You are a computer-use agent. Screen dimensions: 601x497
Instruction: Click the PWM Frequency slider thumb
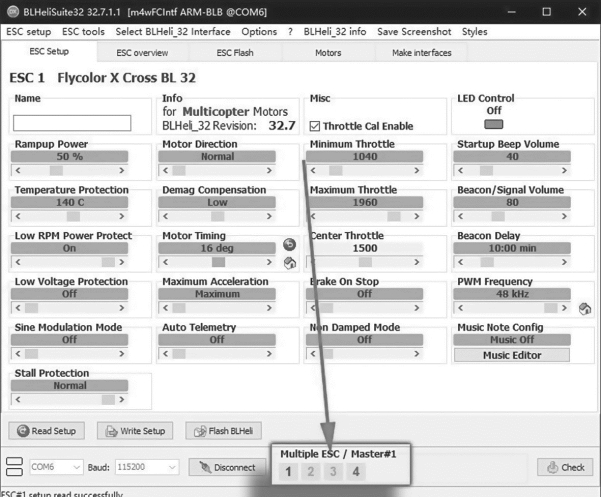(551, 308)
